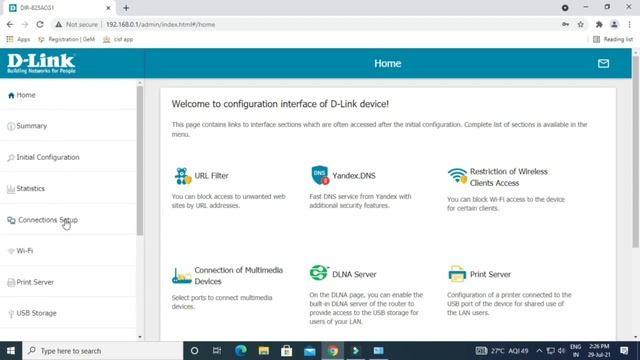This screenshot has width=640, height=360.
Task: Open the Apps bookmark shortcut
Action: (18, 40)
